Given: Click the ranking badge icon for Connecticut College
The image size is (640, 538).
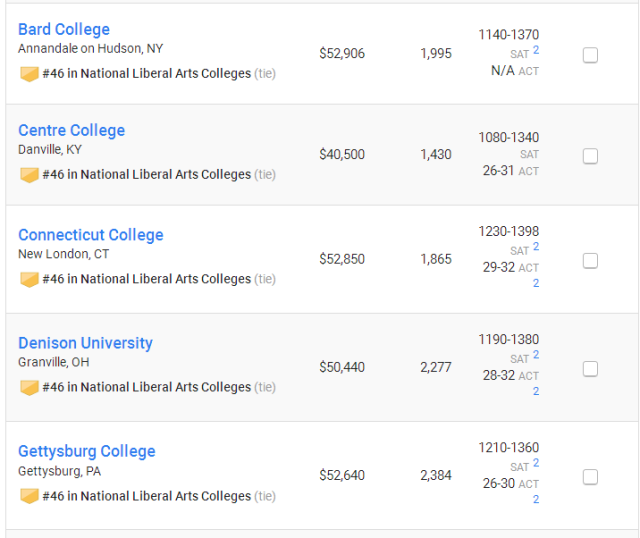Looking at the screenshot, I should [x=29, y=280].
